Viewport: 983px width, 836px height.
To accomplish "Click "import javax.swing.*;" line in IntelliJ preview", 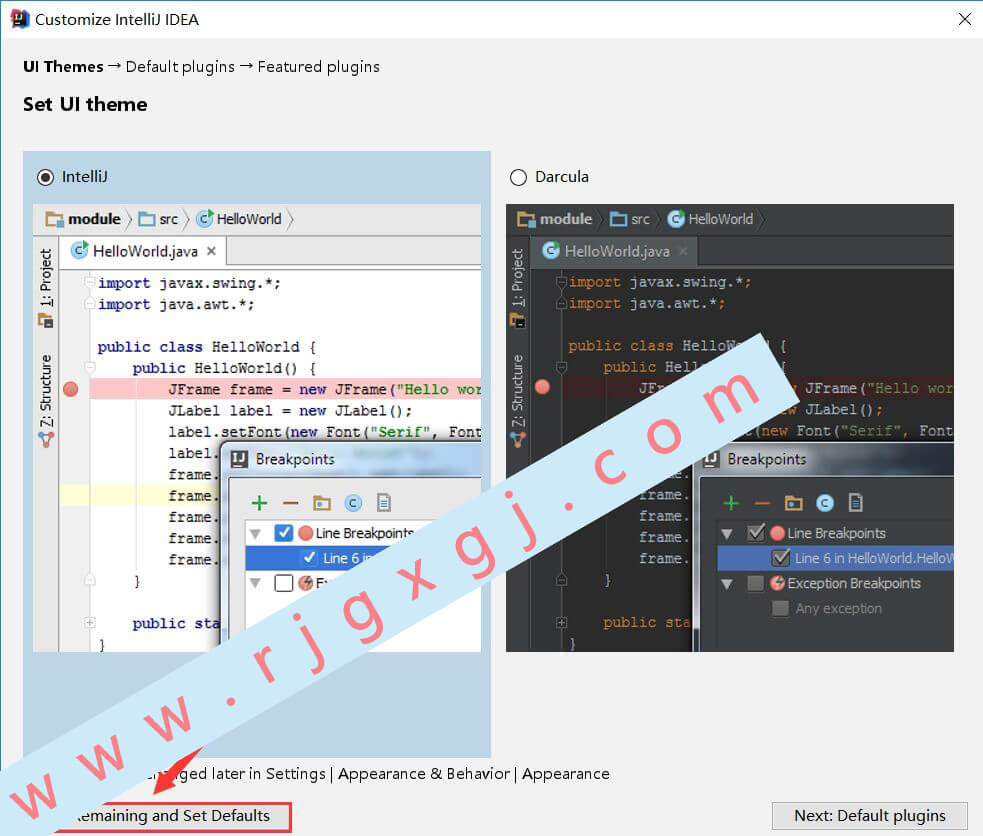I will 189,283.
